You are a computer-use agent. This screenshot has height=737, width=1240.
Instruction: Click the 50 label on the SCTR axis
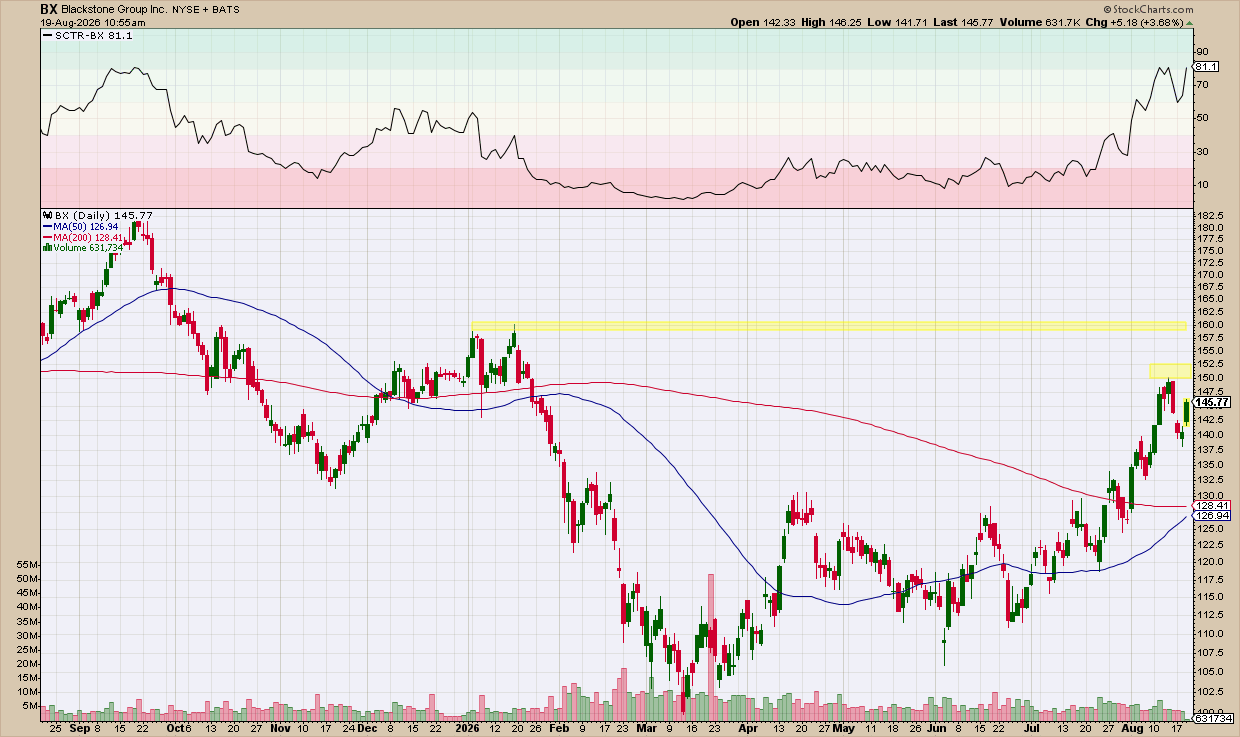tap(1203, 118)
